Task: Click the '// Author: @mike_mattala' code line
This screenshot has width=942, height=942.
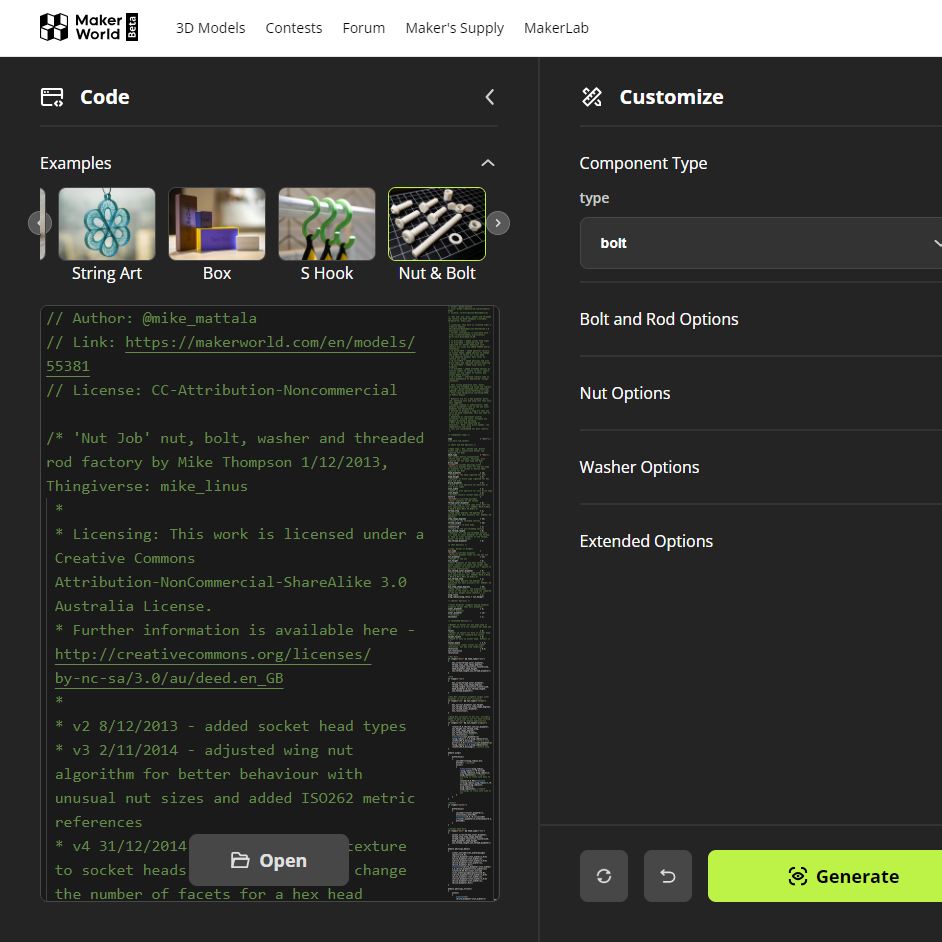Action: pyautogui.click(x=151, y=318)
